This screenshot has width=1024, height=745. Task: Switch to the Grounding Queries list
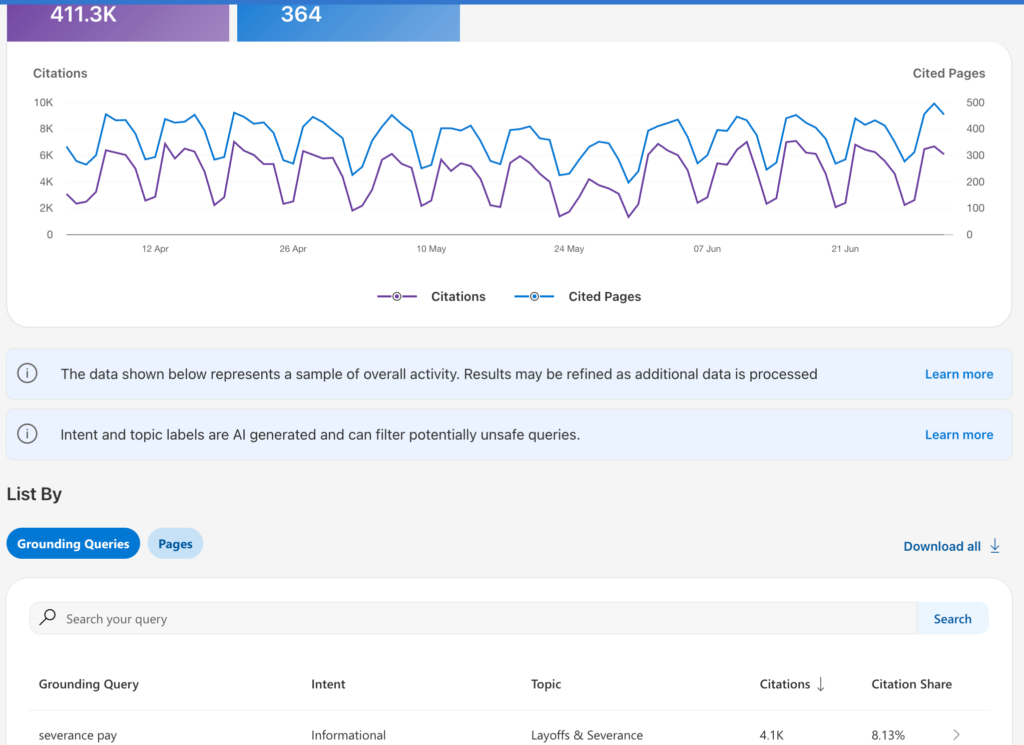(x=73, y=543)
